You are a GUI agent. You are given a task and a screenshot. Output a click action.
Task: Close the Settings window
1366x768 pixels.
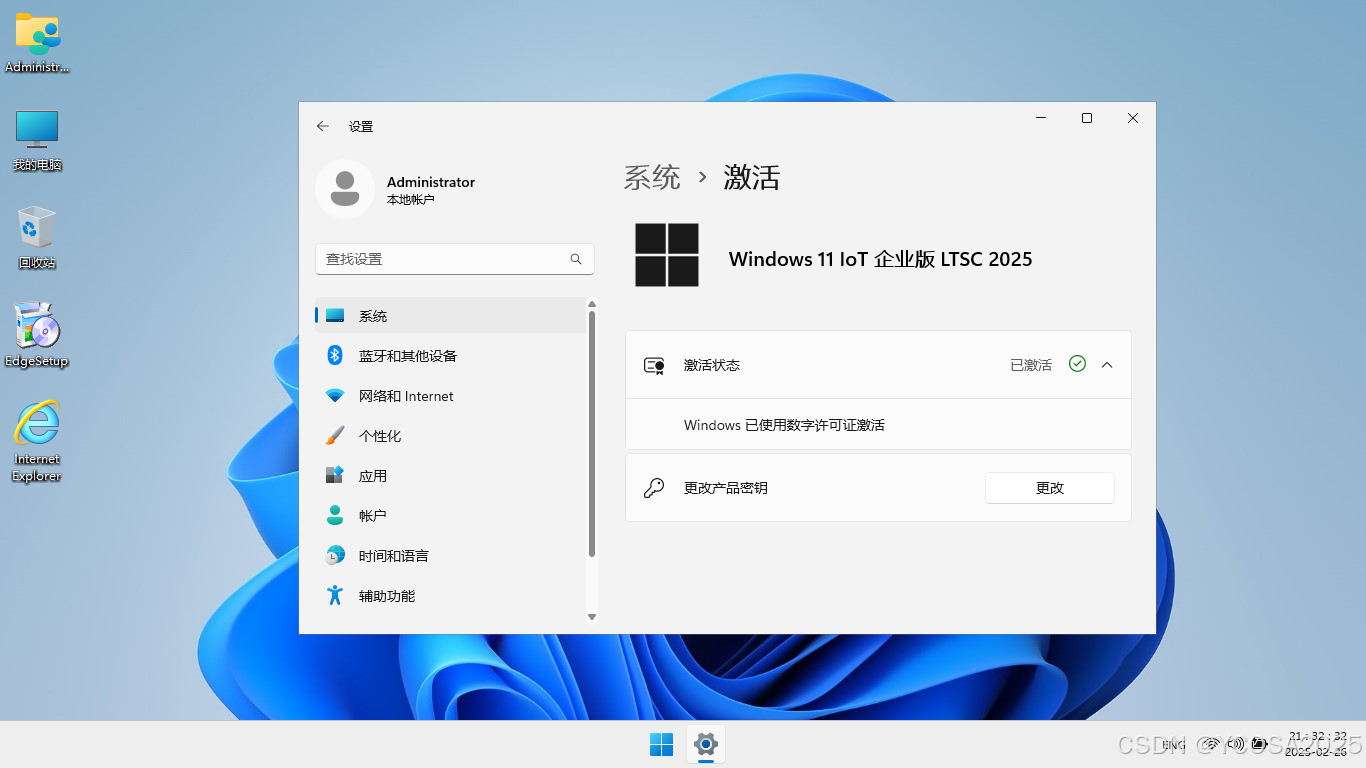(x=1133, y=118)
